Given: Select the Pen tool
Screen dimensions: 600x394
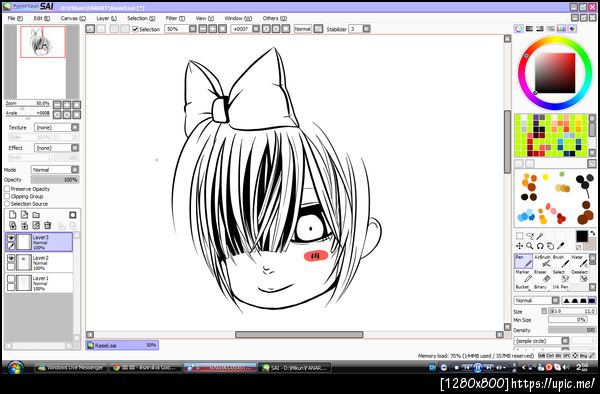Looking at the screenshot, I should coord(523,261).
